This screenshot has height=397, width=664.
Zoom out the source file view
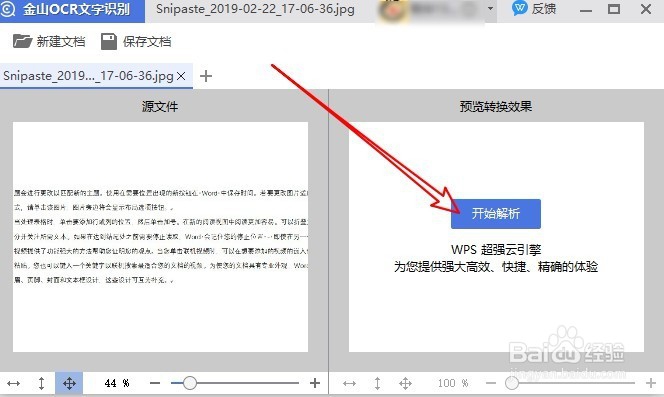[155, 383]
